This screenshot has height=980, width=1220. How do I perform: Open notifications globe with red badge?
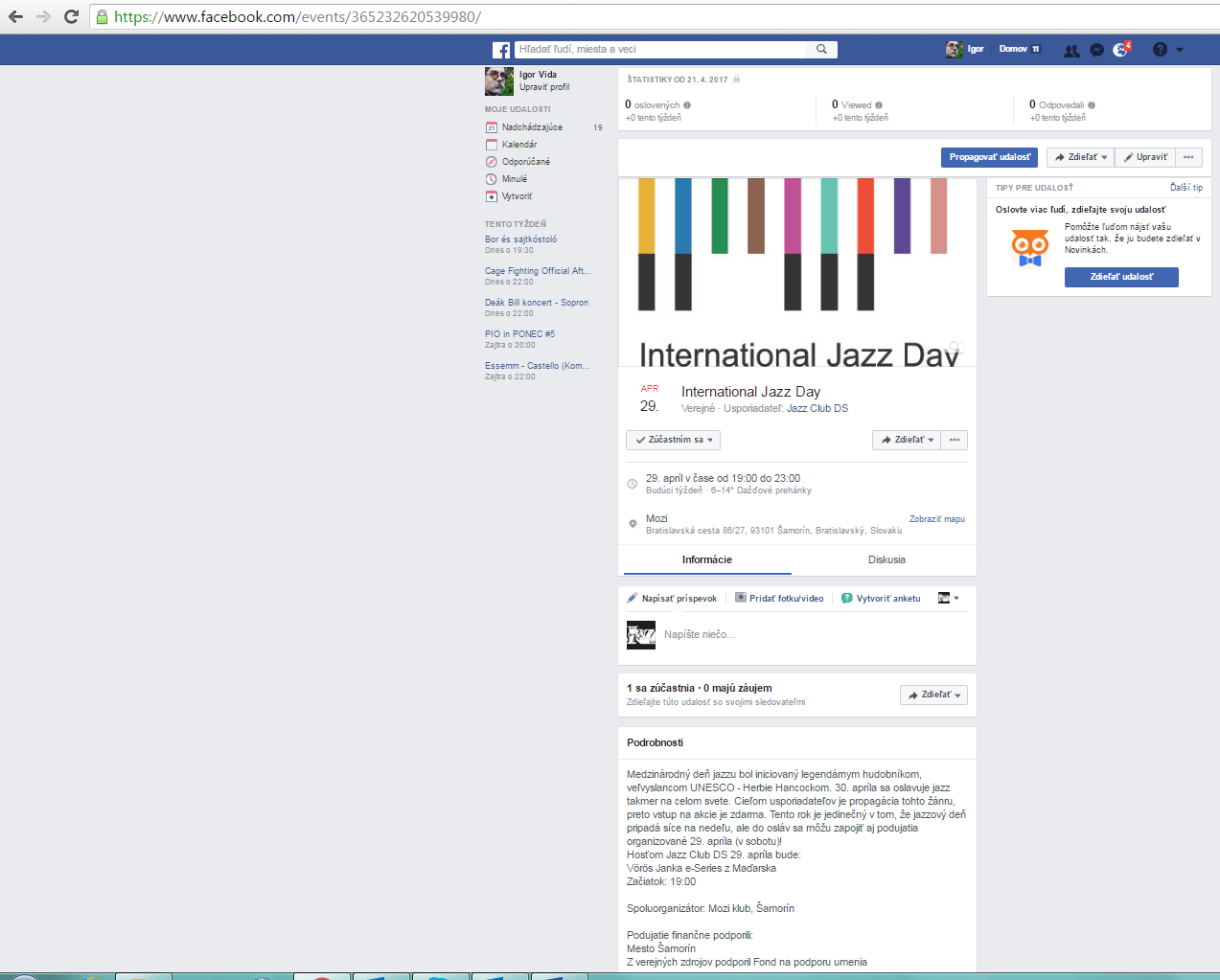tap(1120, 50)
